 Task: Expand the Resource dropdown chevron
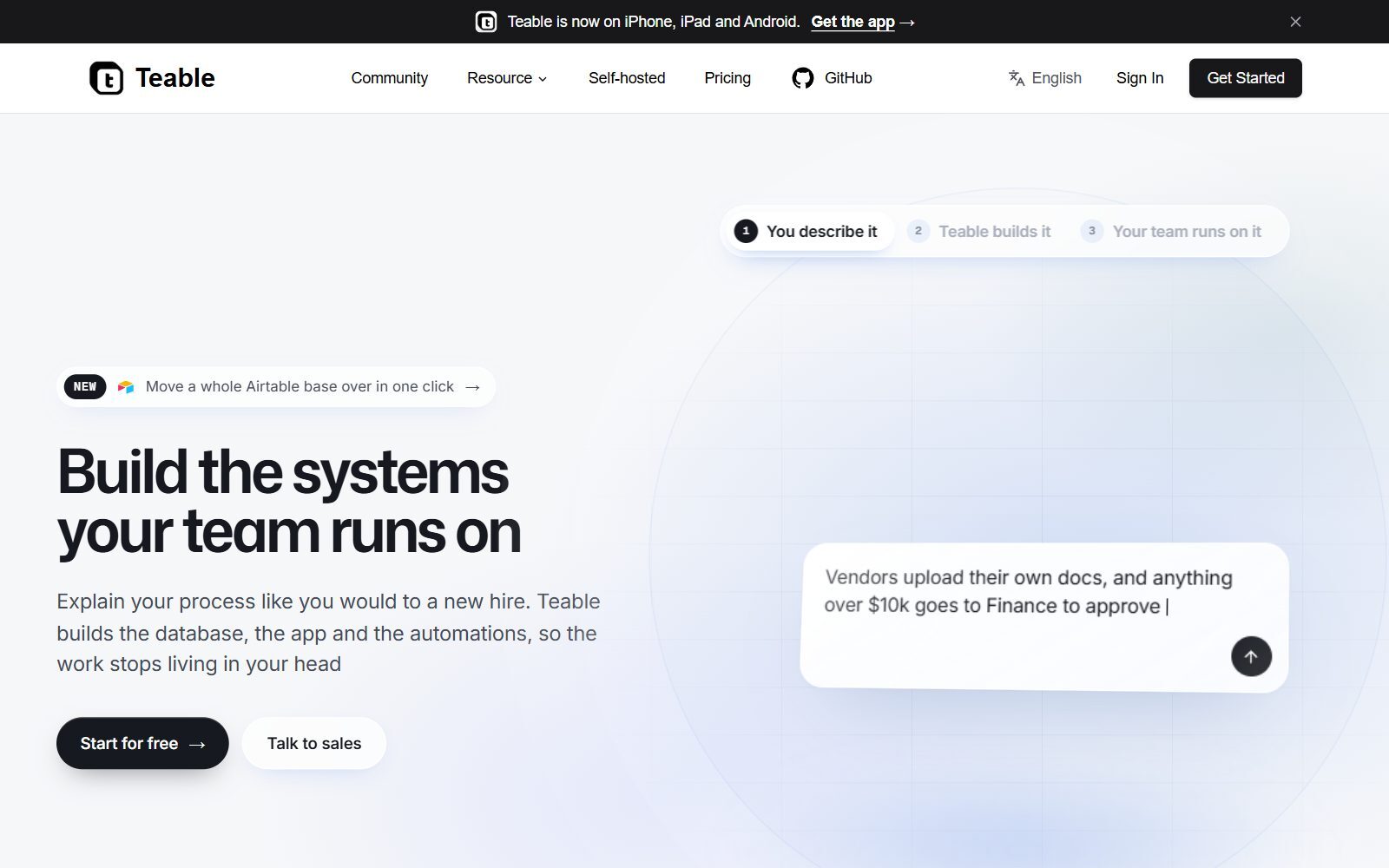click(543, 79)
